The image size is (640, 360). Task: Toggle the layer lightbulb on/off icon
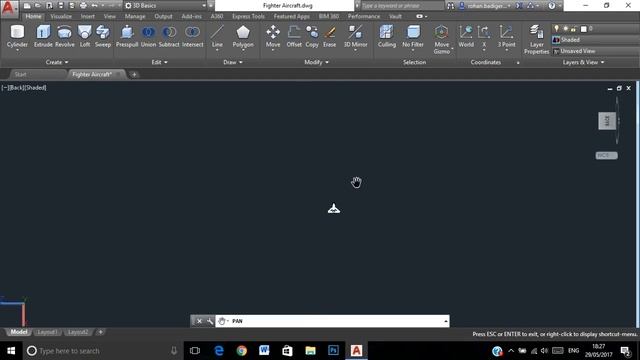coord(556,29)
